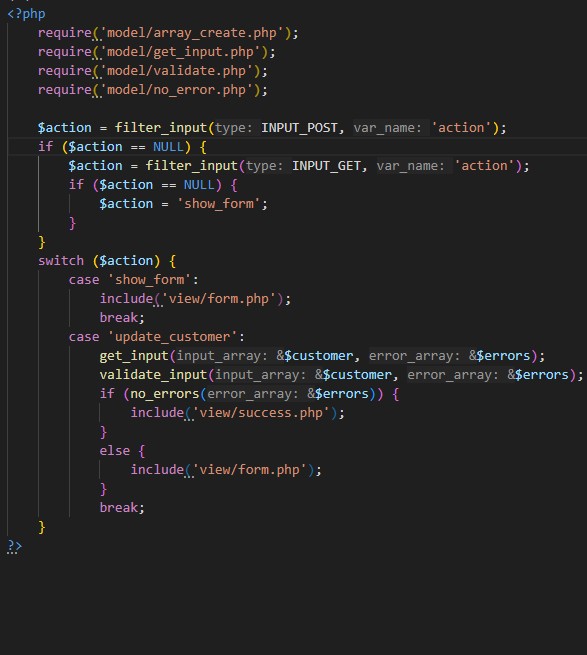Click the 'model/no_error.php' string

tap(177, 90)
